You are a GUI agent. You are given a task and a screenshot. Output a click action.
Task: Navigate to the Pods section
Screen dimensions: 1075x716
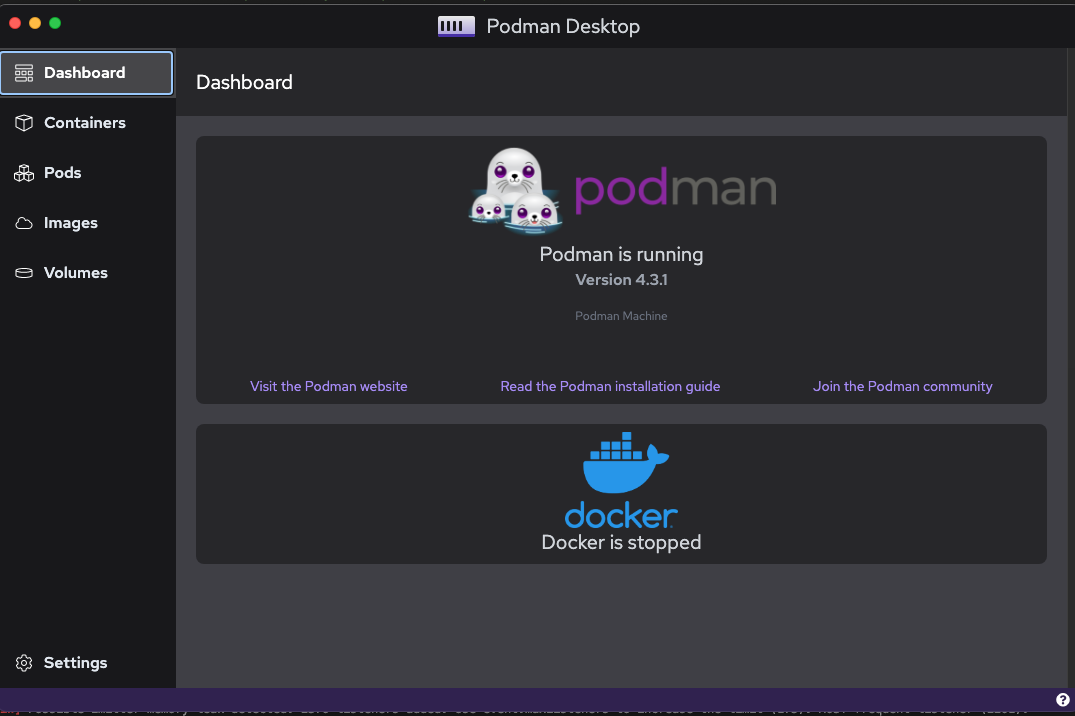click(62, 173)
